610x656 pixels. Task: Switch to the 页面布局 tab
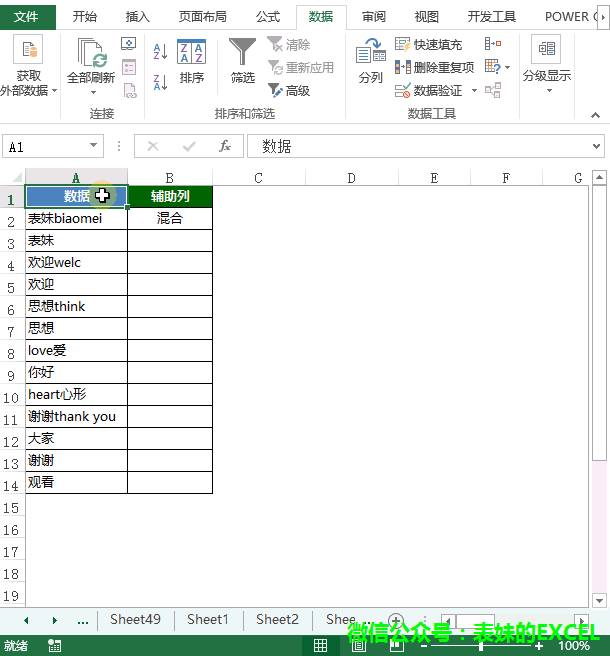coord(202,17)
